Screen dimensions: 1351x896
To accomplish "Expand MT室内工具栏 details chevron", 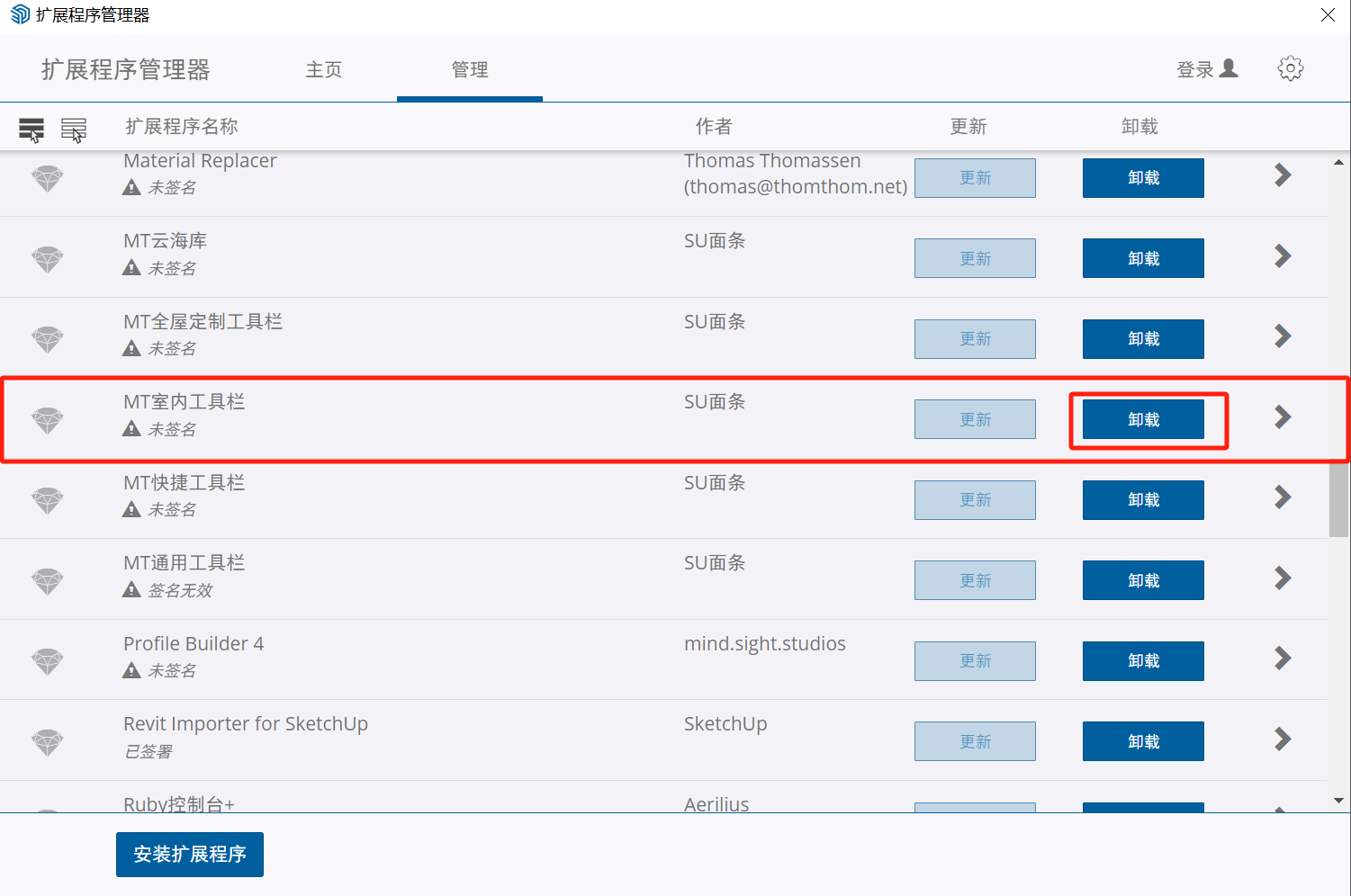I will coord(1283,417).
